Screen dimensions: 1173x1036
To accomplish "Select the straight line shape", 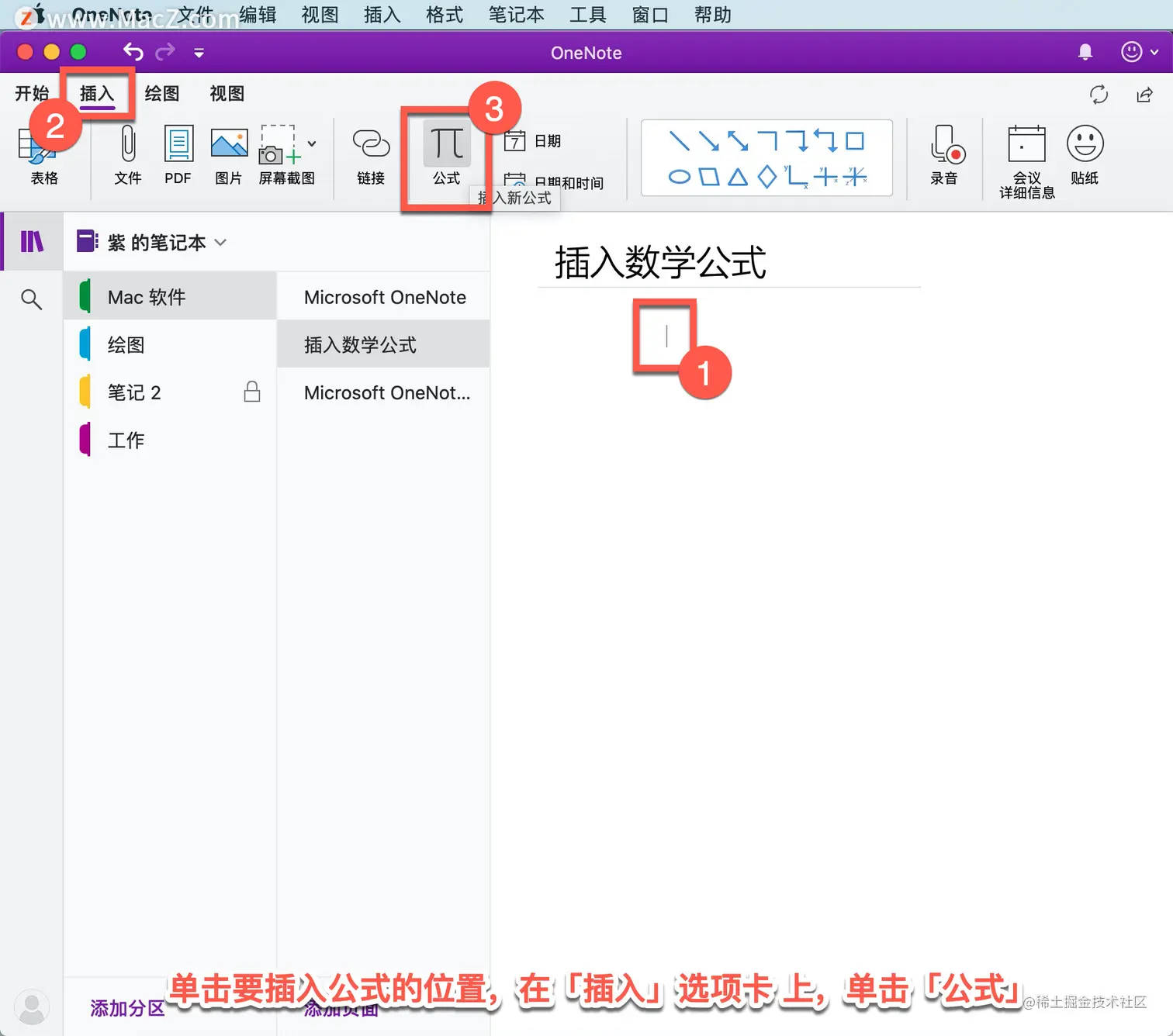I will point(679,141).
